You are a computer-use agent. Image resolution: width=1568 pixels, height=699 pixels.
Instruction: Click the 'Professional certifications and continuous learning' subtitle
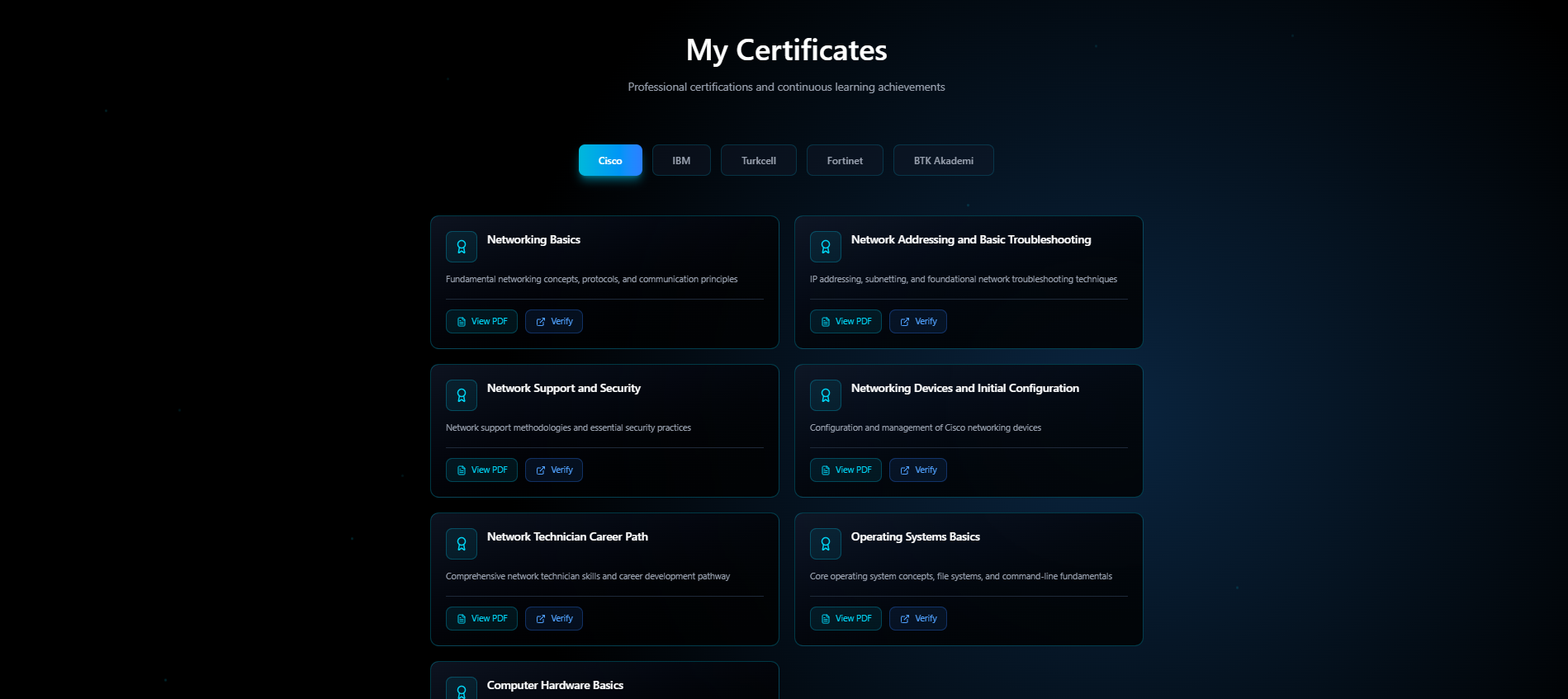[x=786, y=87]
